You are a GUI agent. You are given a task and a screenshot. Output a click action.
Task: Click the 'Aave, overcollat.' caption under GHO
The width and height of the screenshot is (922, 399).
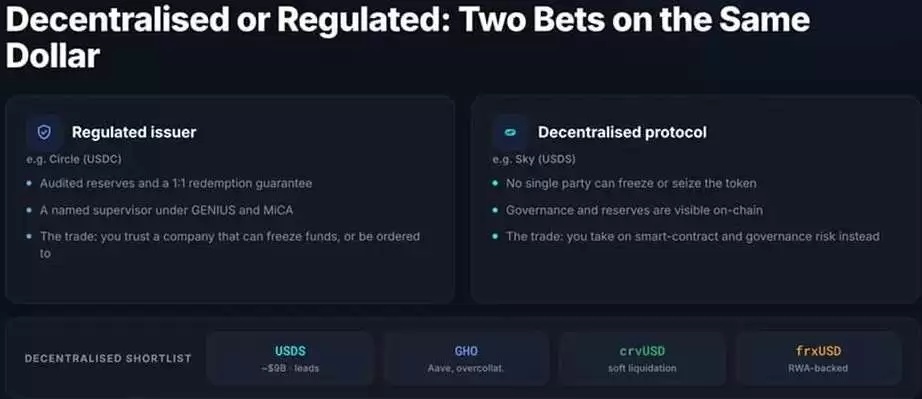click(x=466, y=368)
